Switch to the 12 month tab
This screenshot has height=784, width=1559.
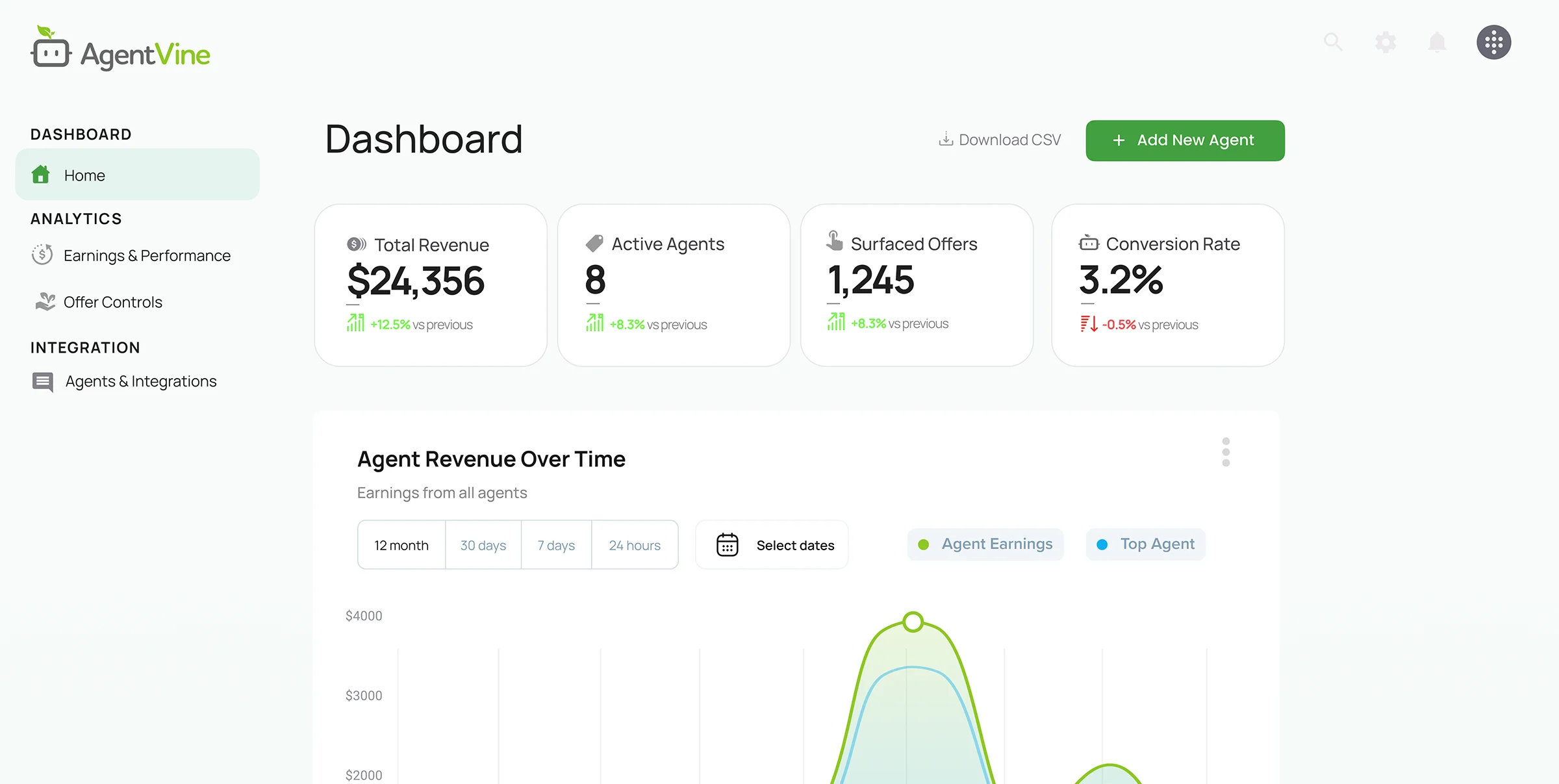[401, 544]
